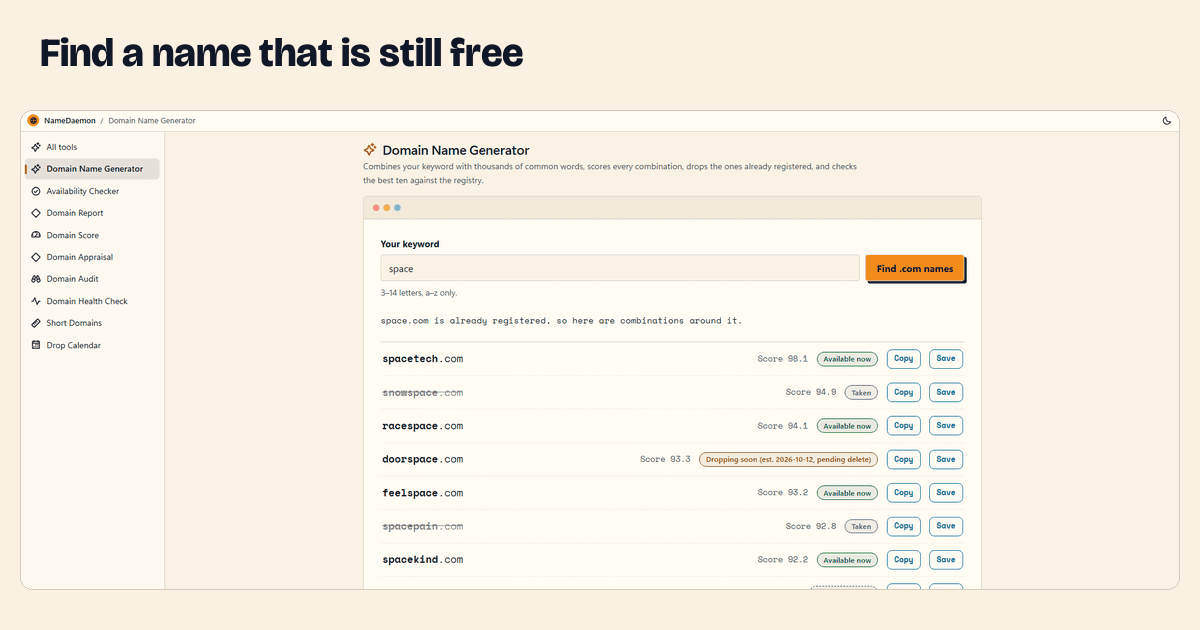Toggle dark mode moon icon
The image size is (1200, 630).
coord(1167,121)
